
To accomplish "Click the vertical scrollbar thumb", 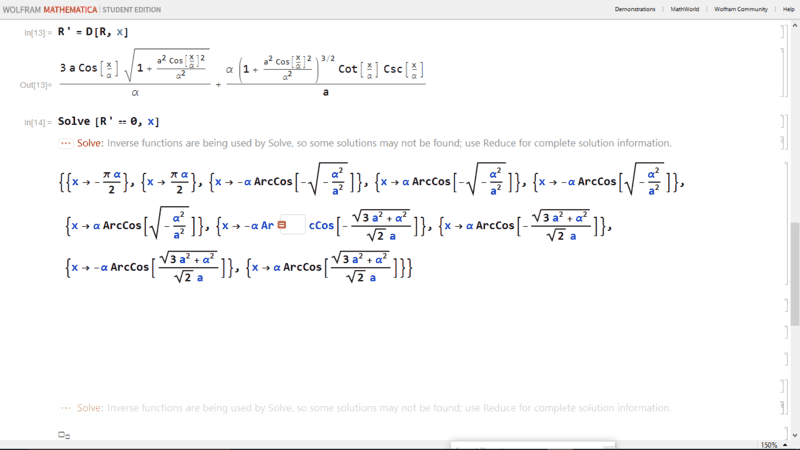I will point(795,273).
